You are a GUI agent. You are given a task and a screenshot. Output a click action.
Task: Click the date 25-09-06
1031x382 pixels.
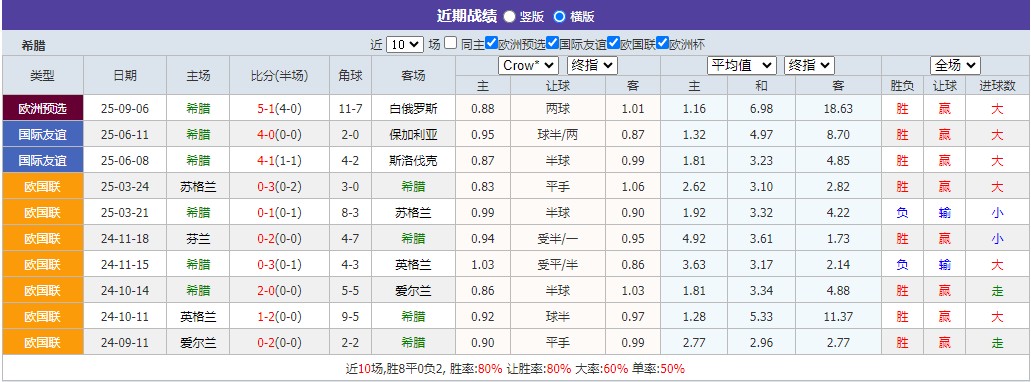click(125, 108)
